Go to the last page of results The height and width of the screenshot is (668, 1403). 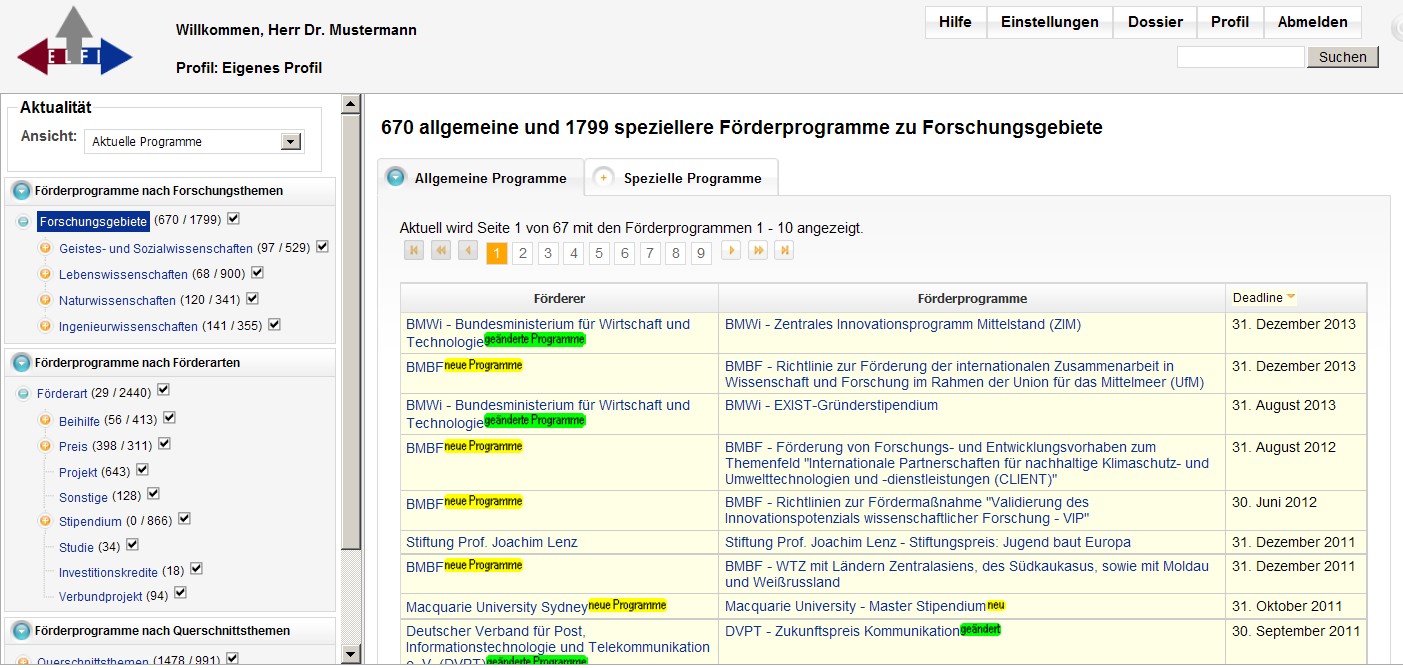[784, 250]
